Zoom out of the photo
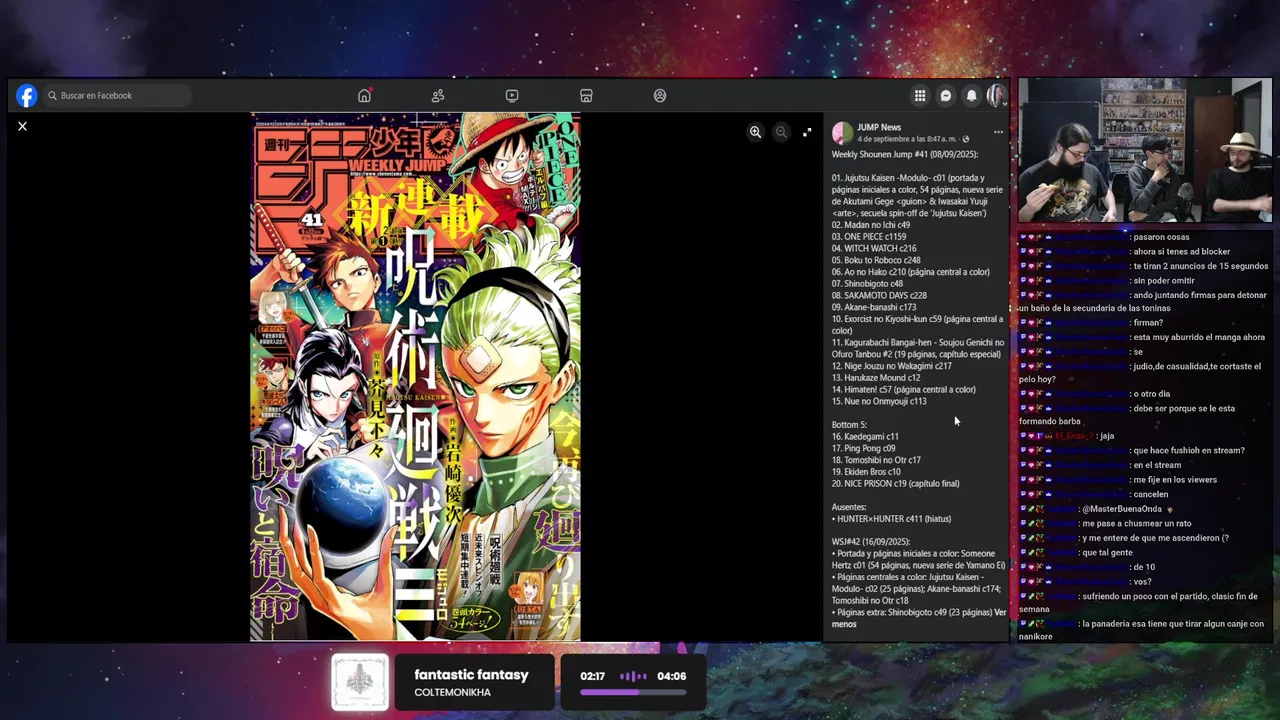Screen dimensions: 1280x720 click(x=781, y=132)
